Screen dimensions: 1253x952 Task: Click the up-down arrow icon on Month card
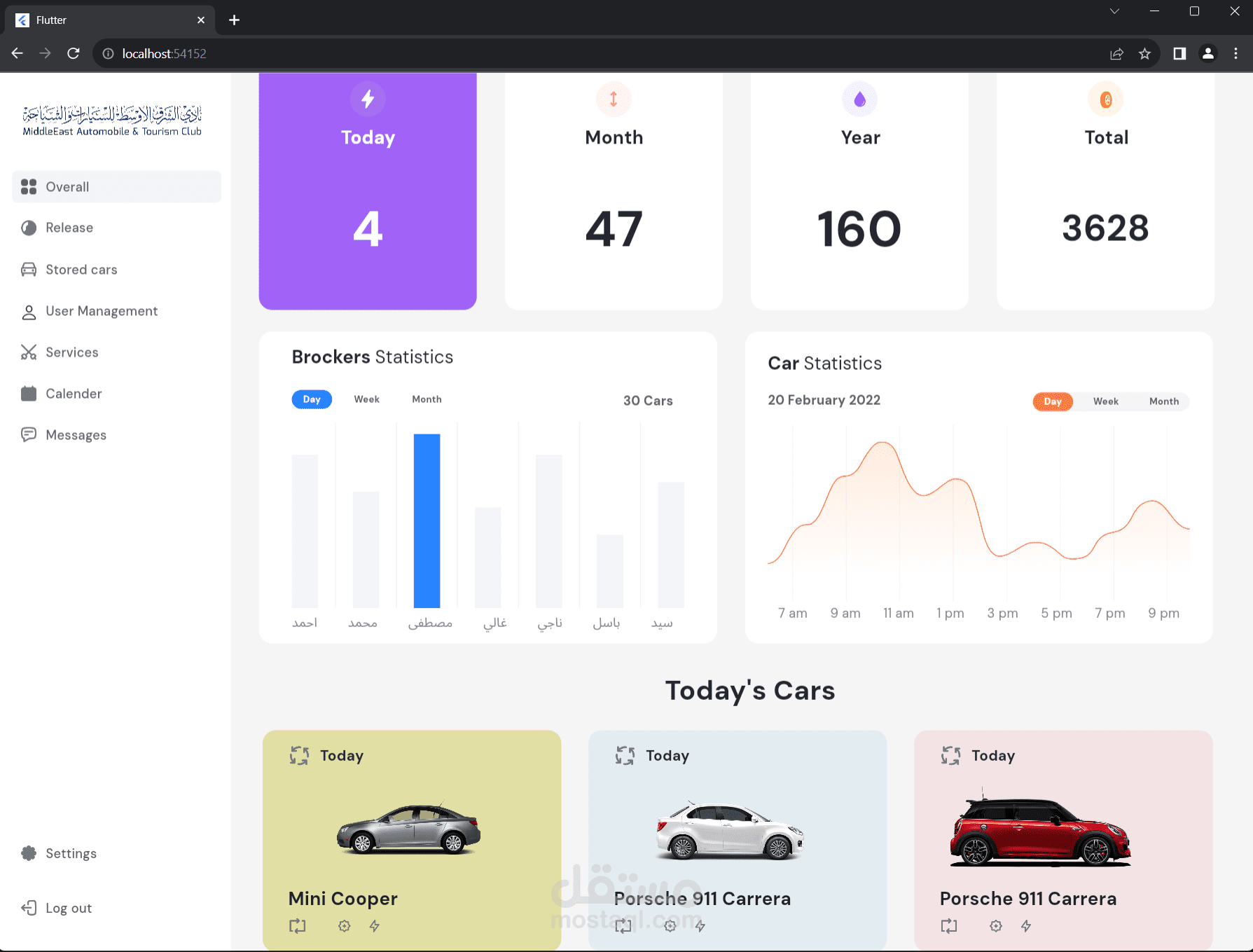coord(614,99)
